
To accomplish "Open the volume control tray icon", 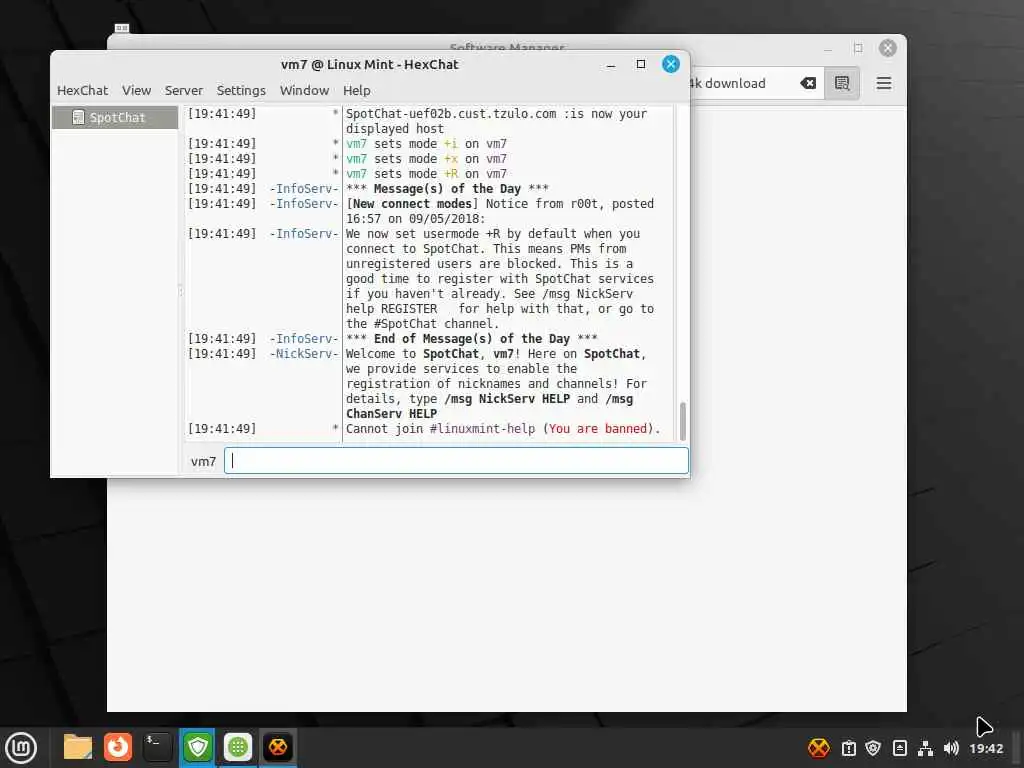I will [x=952, y=748].
